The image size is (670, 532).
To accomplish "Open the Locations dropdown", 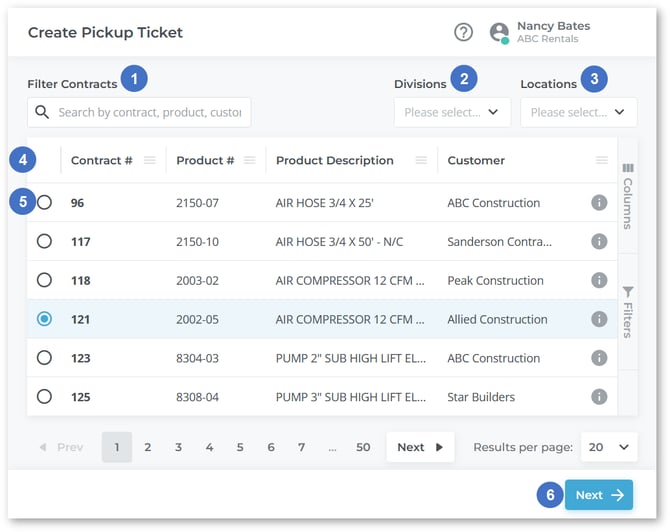I will tap(578, 112).
